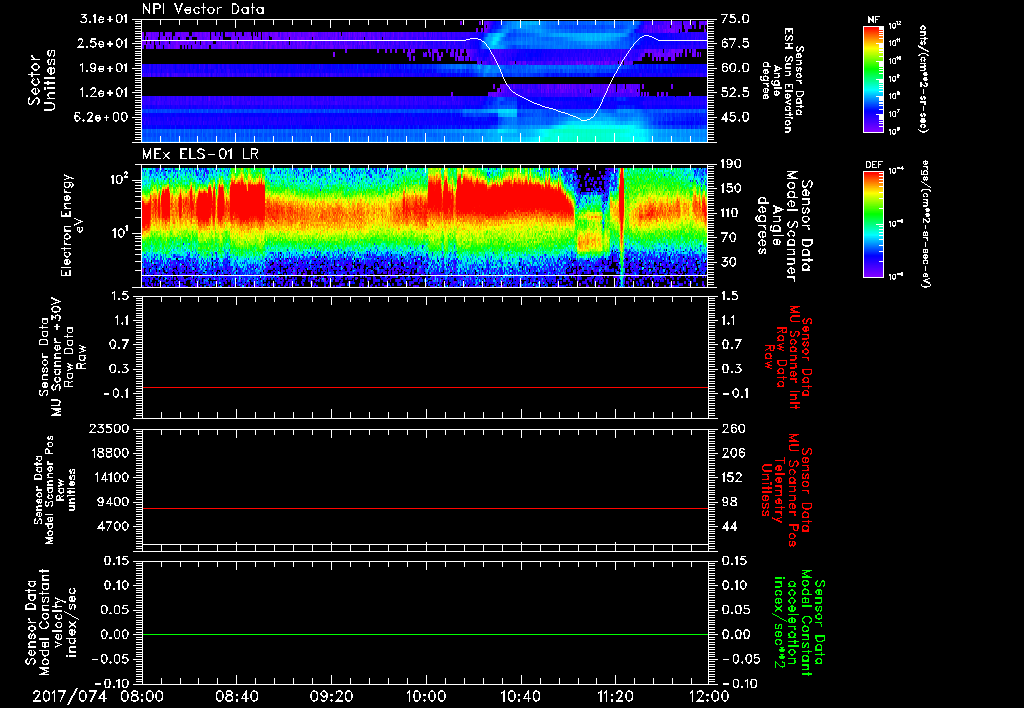Select the 'NPI Vector Data' panel title
Viewport: 1024px width, 708px height.
203,9
